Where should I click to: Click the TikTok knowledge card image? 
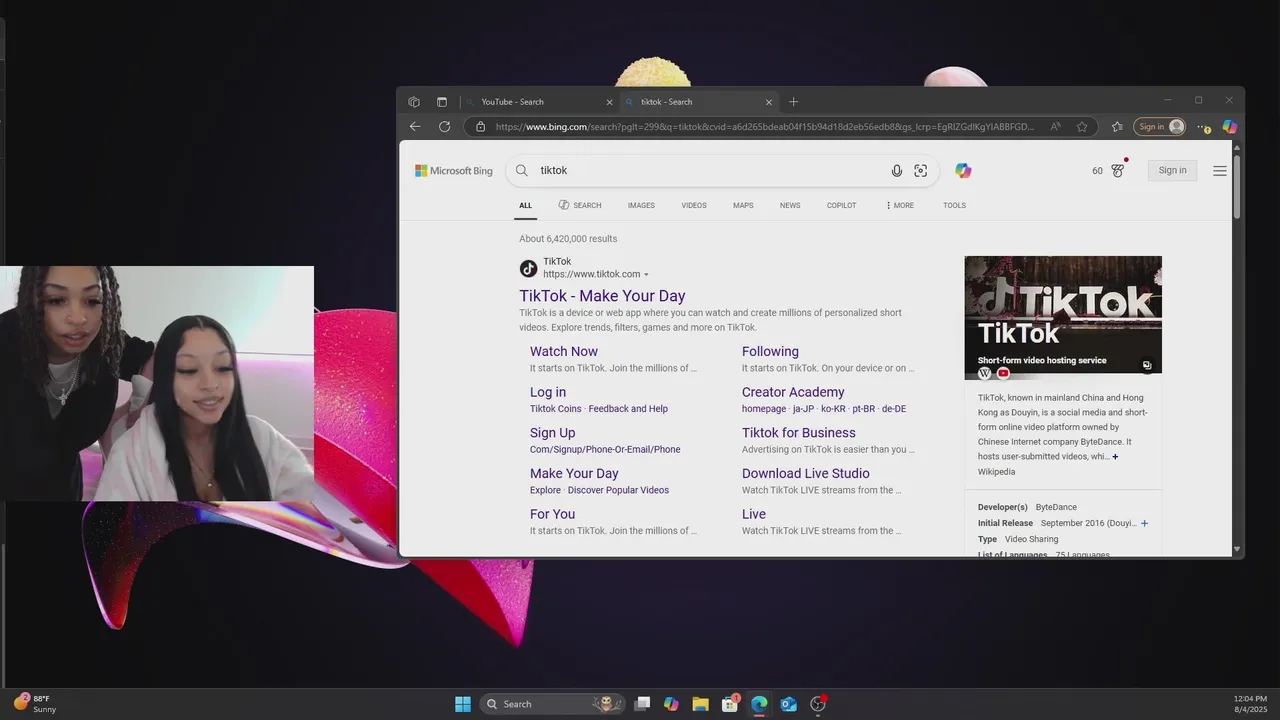(1063, 318)
